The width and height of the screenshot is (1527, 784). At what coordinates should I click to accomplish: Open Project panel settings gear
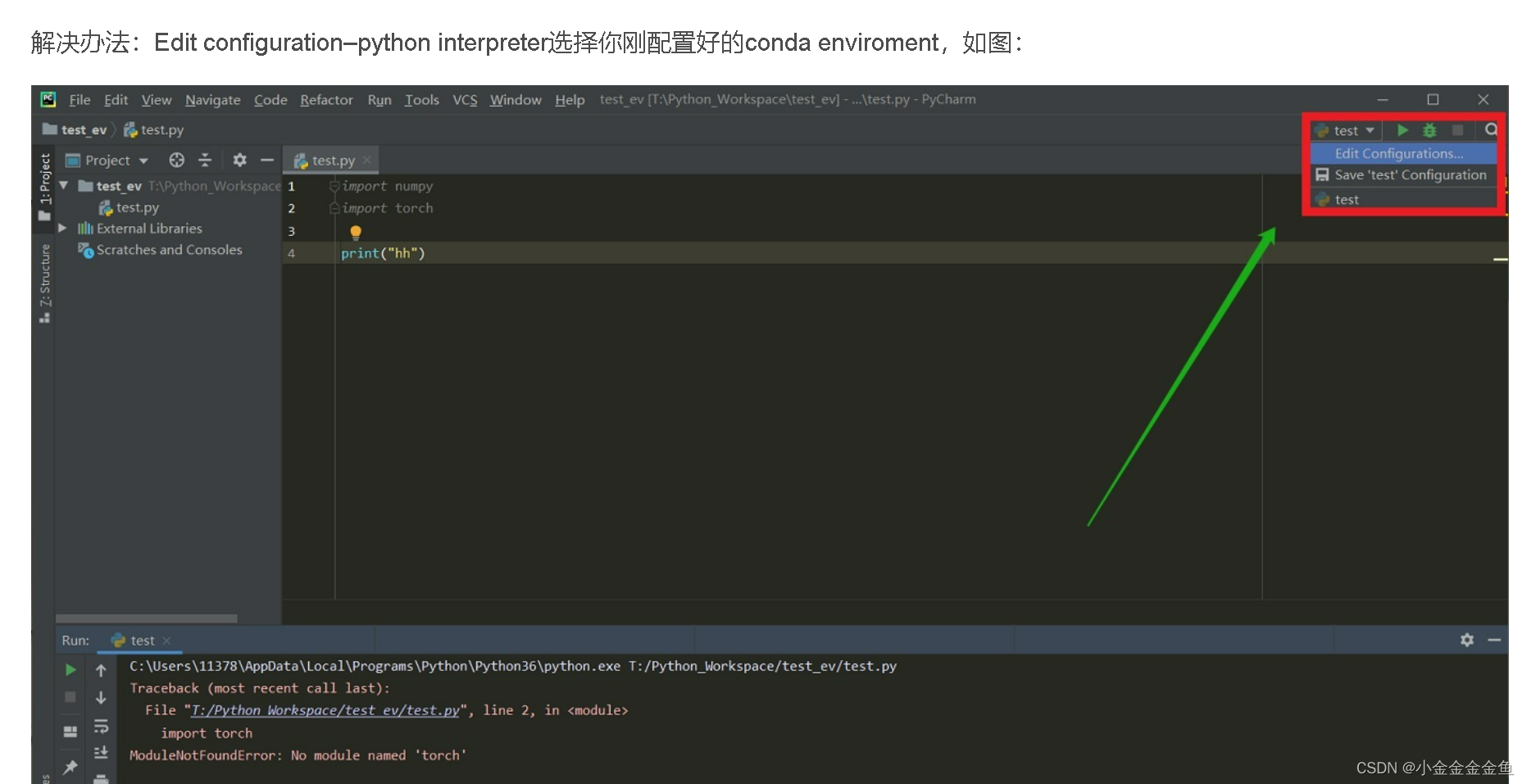[239, 160]
